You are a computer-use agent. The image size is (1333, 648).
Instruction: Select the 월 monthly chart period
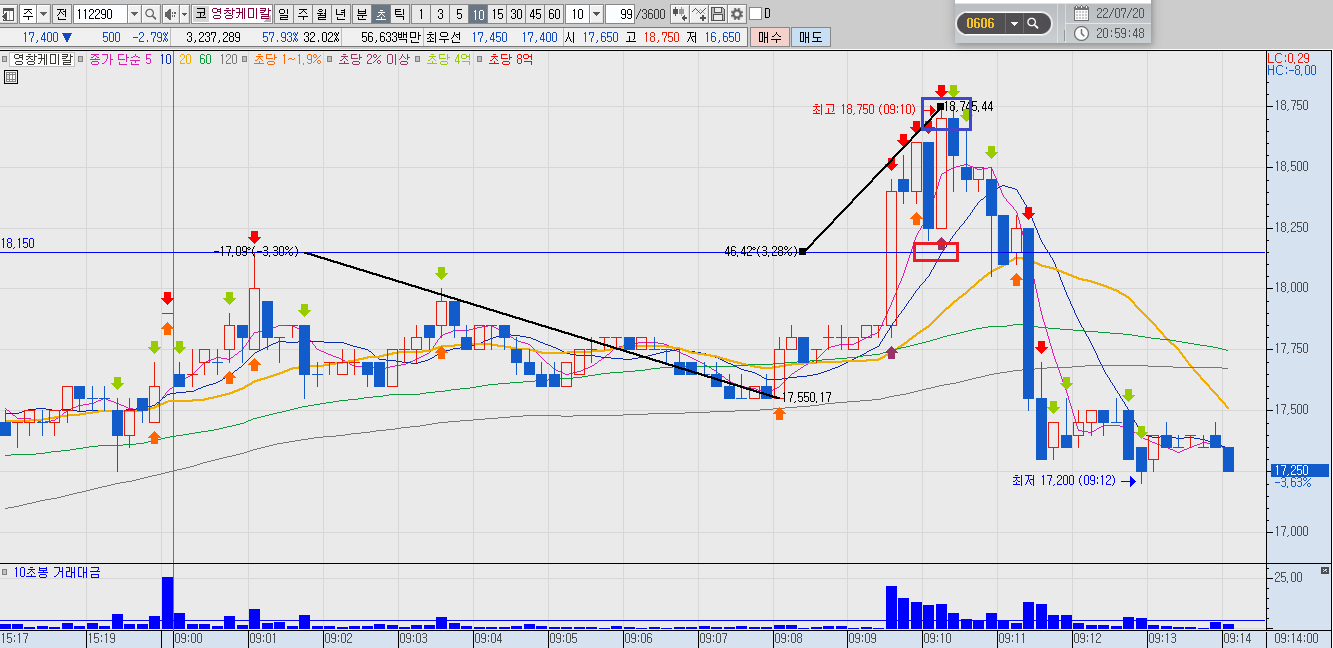322,14
